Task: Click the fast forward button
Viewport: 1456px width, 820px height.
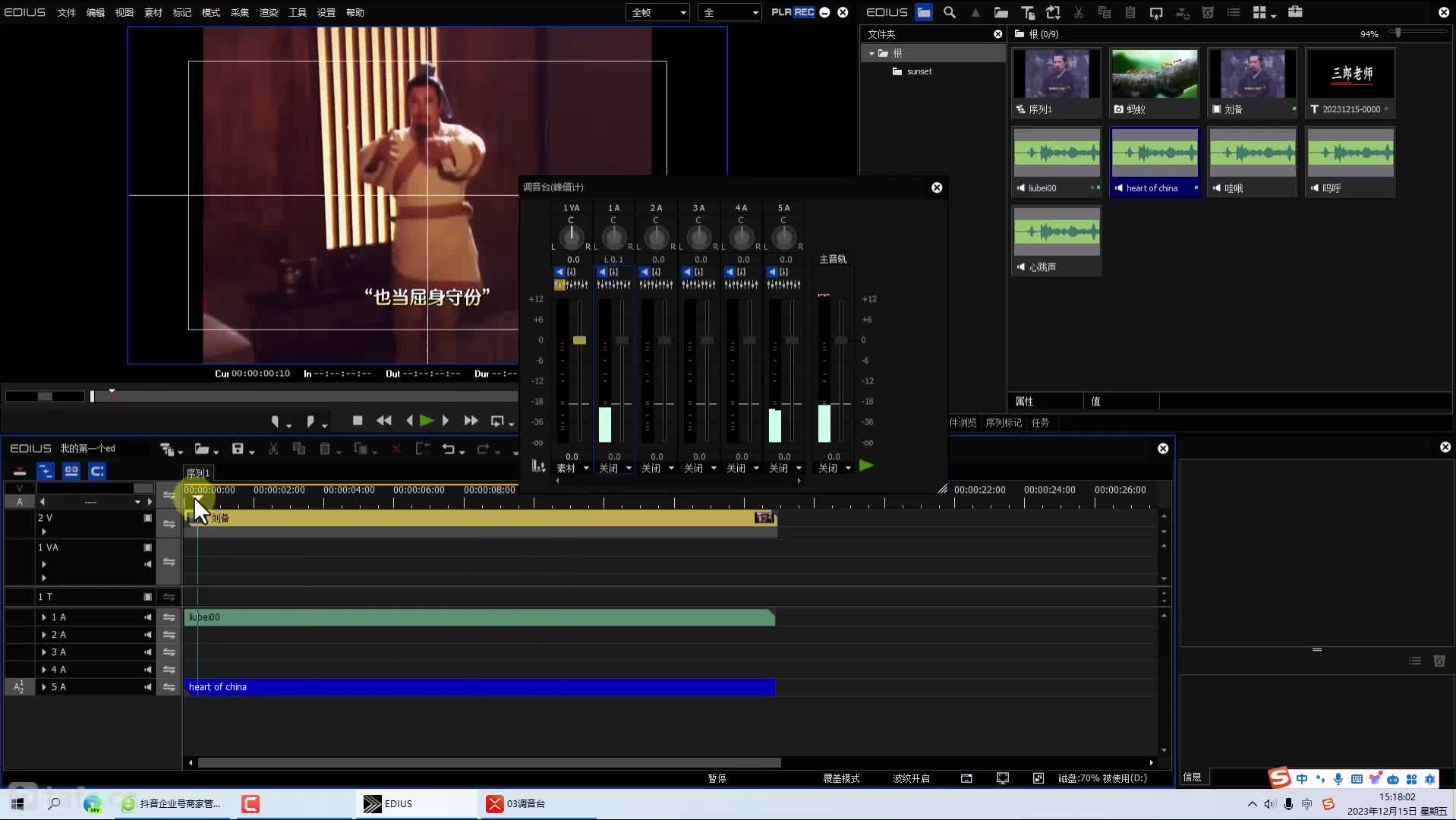Action: (x=471, y=420)
